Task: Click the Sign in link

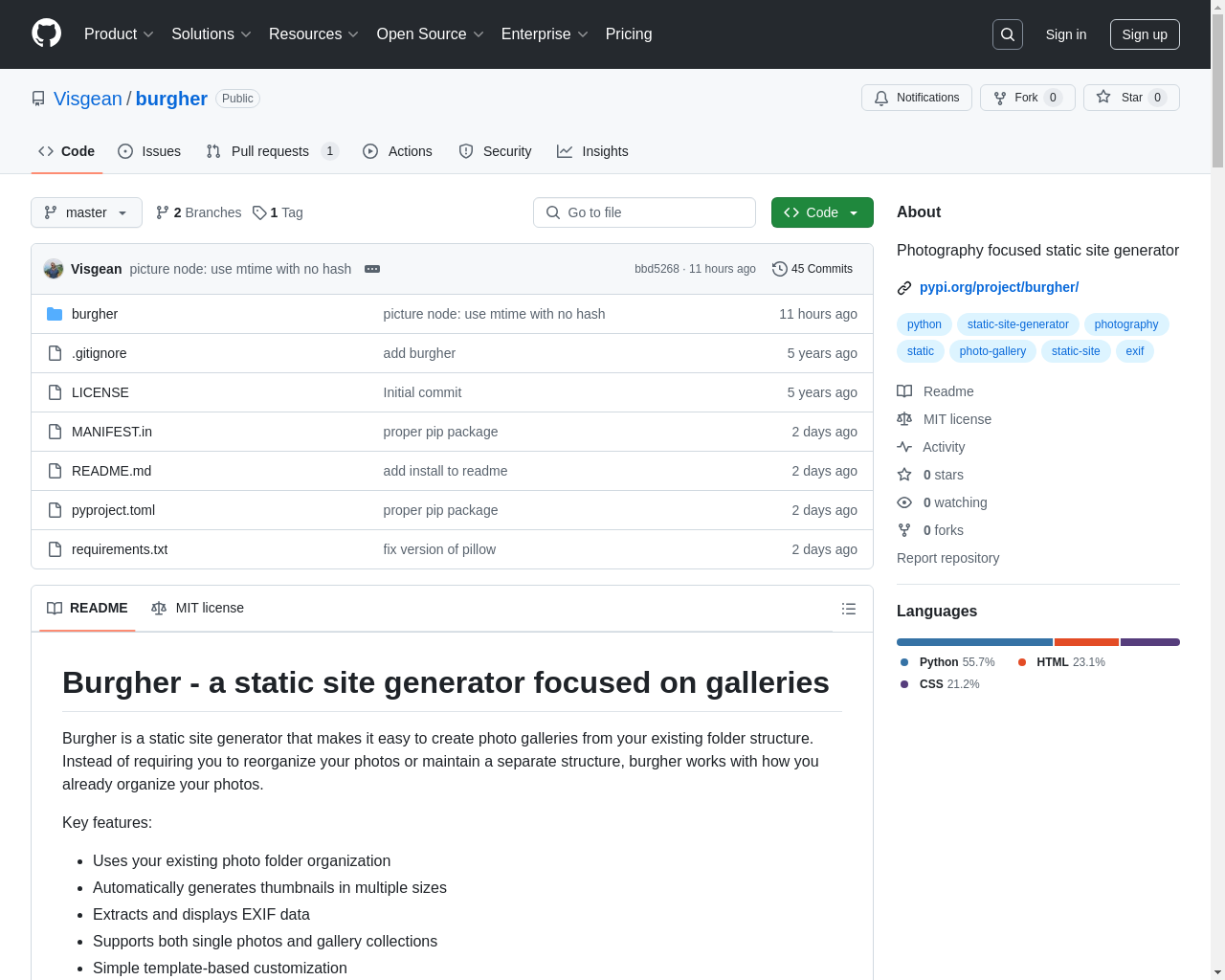Action: (1066, 34)
